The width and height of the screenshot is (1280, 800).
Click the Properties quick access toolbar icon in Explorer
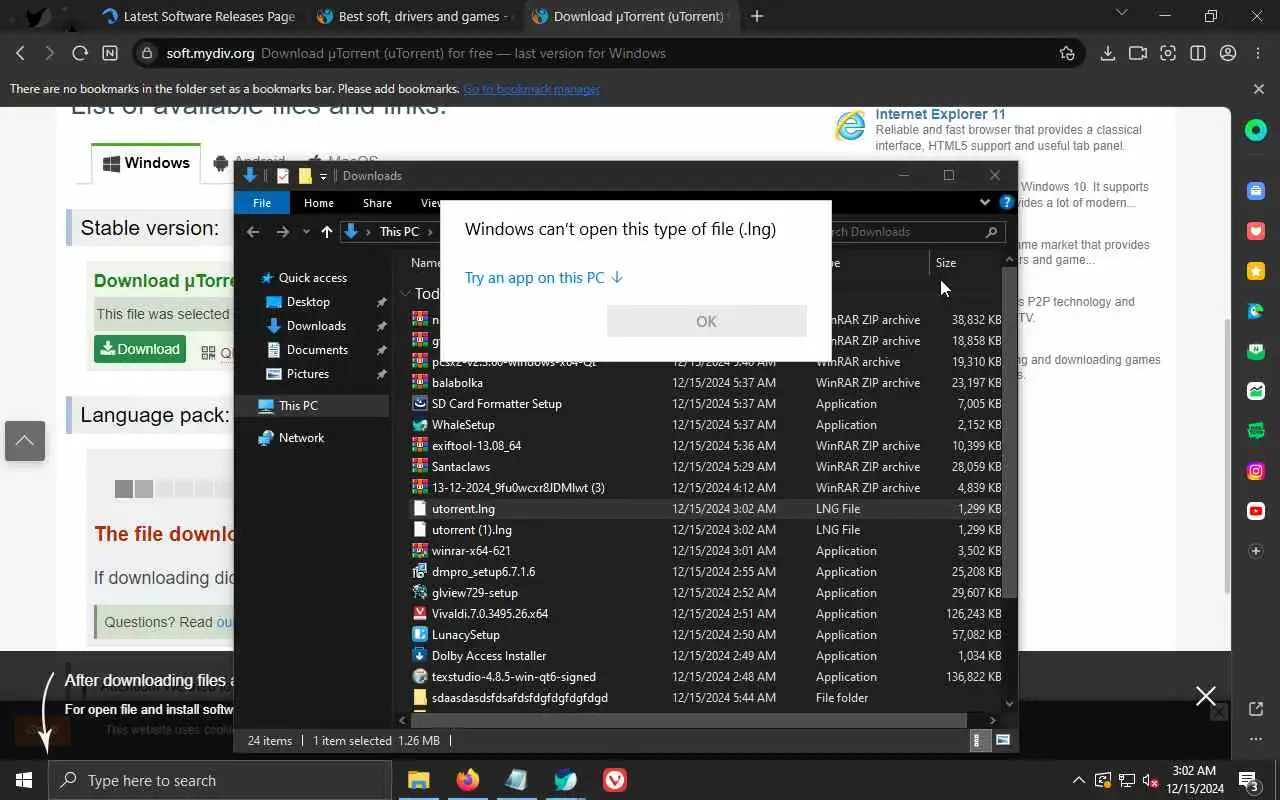click(x=283, y=176)
